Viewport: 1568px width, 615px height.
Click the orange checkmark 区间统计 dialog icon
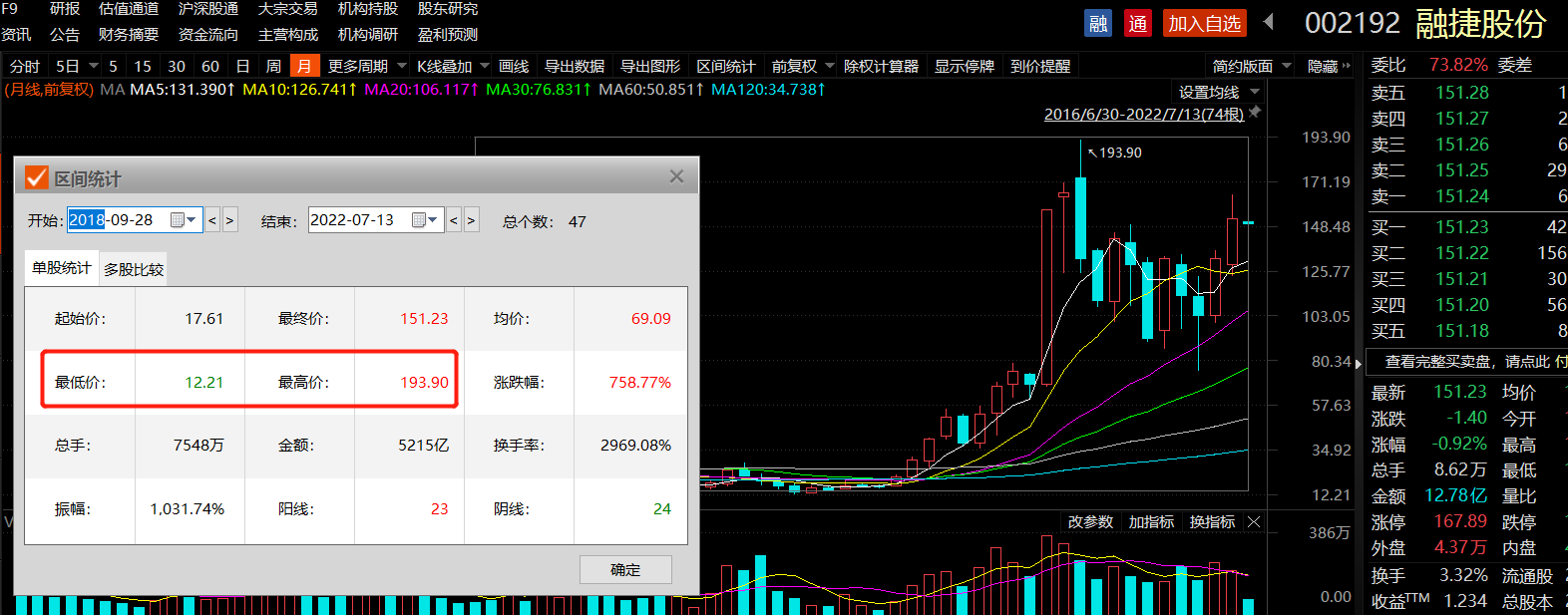pos(37,177)
